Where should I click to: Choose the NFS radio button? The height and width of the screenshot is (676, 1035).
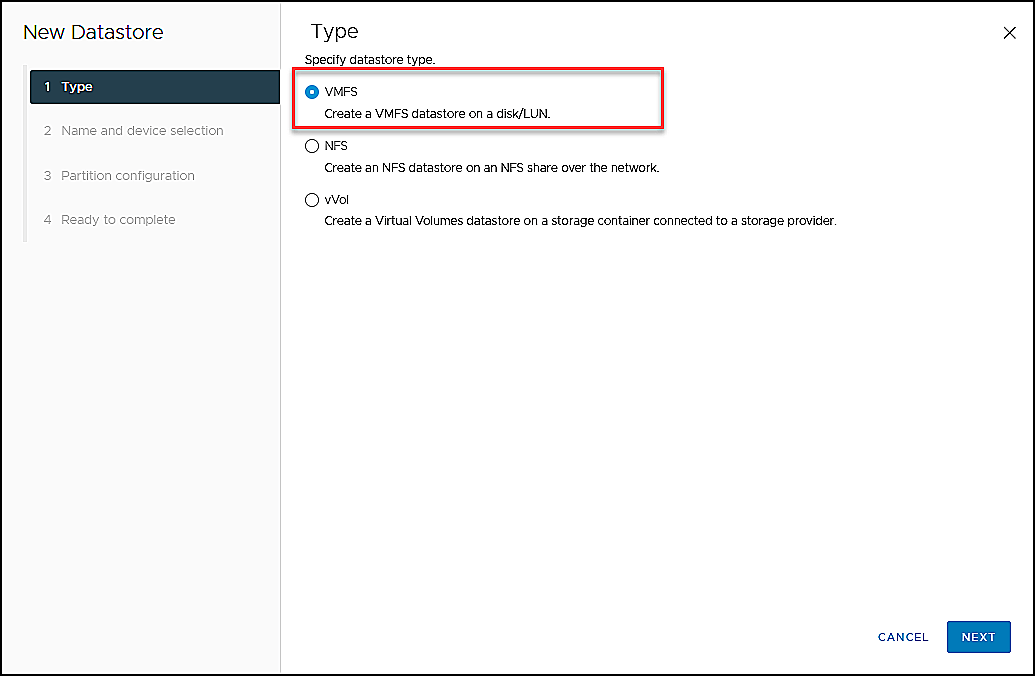coord(312,146)
